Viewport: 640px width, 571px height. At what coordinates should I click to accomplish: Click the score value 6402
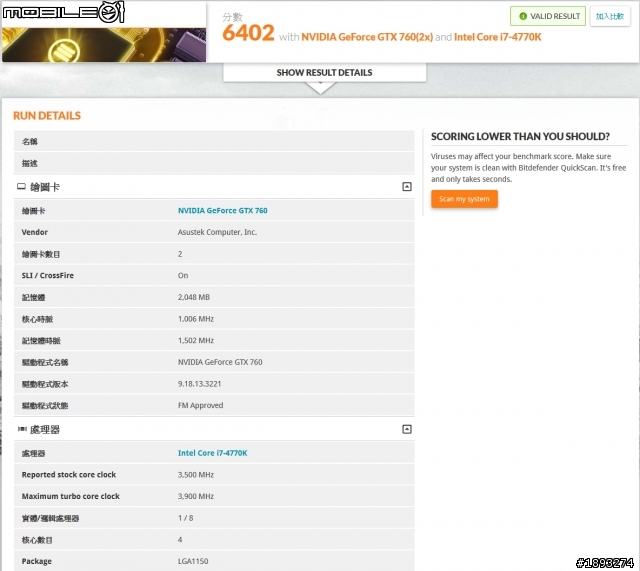[x=248, y=33]
